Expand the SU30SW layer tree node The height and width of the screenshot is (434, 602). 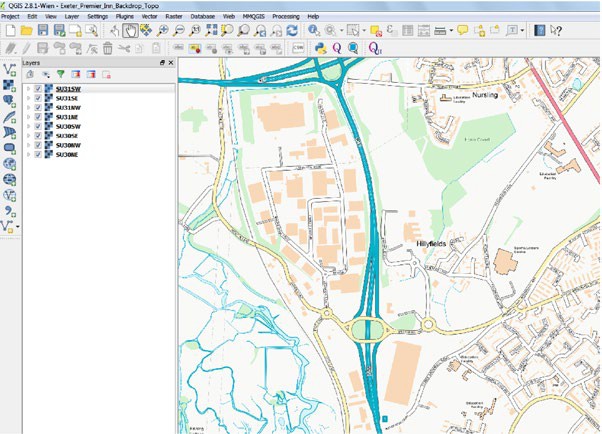[28, 126]
